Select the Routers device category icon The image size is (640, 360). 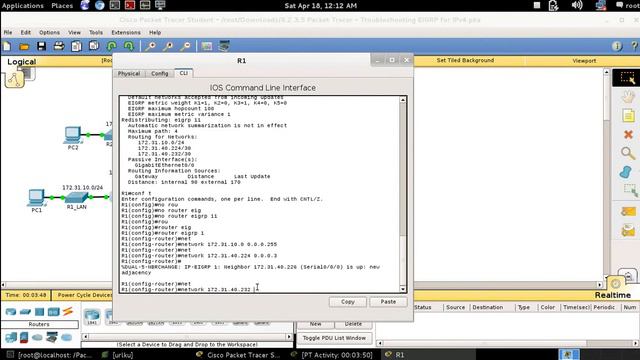(x=11, y=312)
